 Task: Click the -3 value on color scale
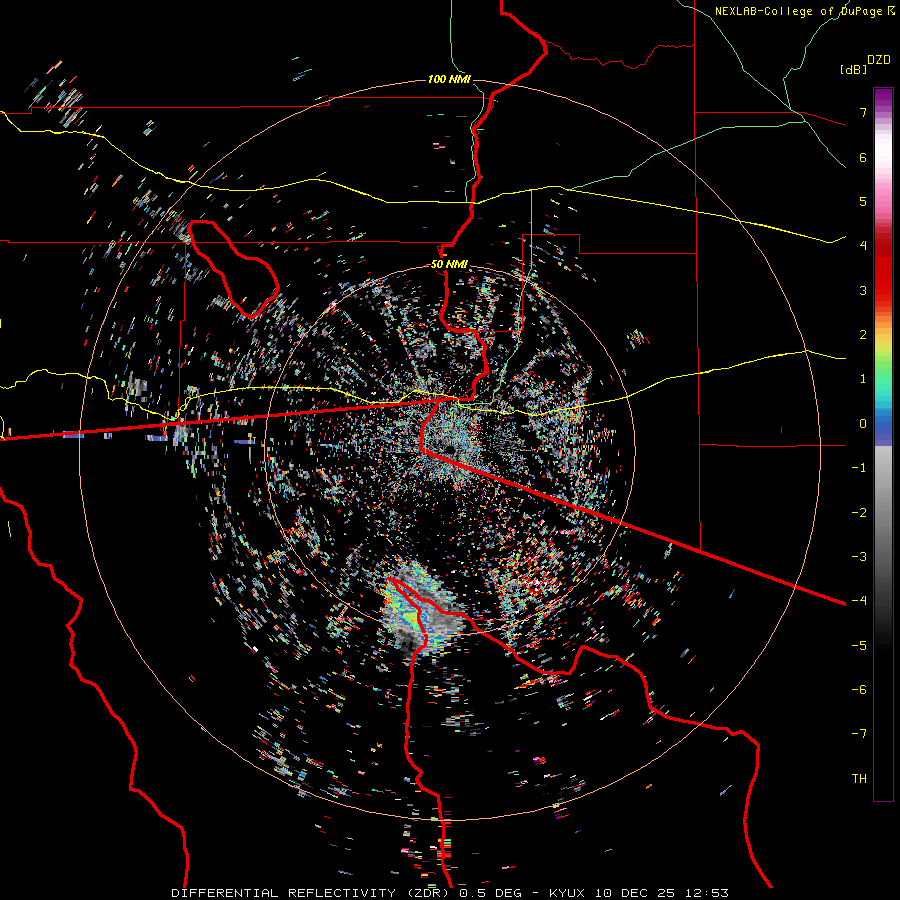[x=859, y=557]
